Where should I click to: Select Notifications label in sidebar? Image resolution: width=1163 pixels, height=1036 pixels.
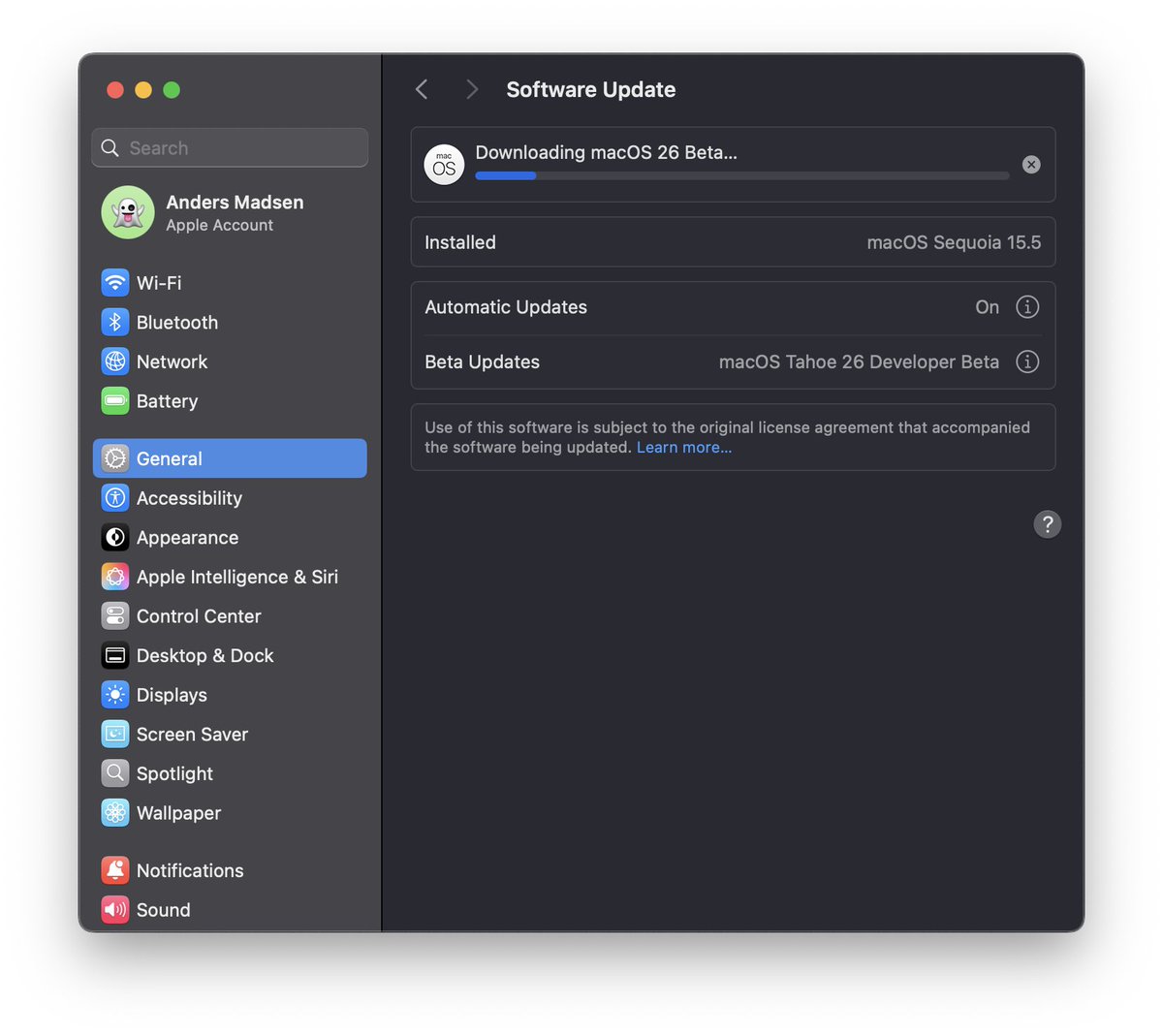(x=190, y=870)
